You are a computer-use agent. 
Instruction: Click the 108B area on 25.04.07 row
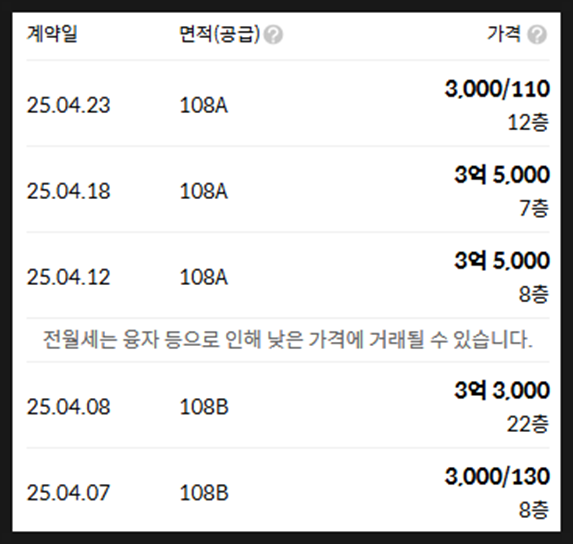[204, 492]
